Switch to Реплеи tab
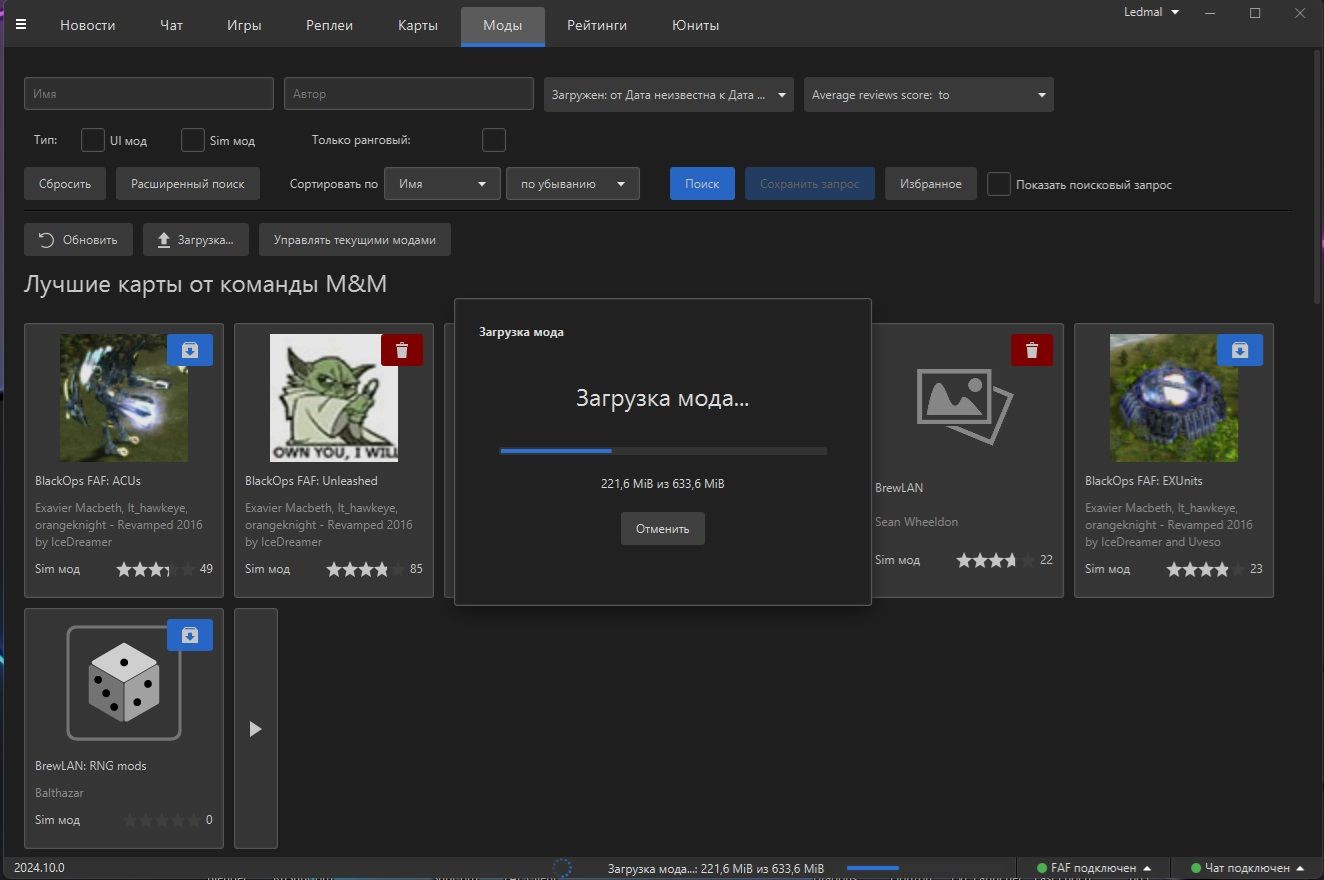 click(330, 26)
